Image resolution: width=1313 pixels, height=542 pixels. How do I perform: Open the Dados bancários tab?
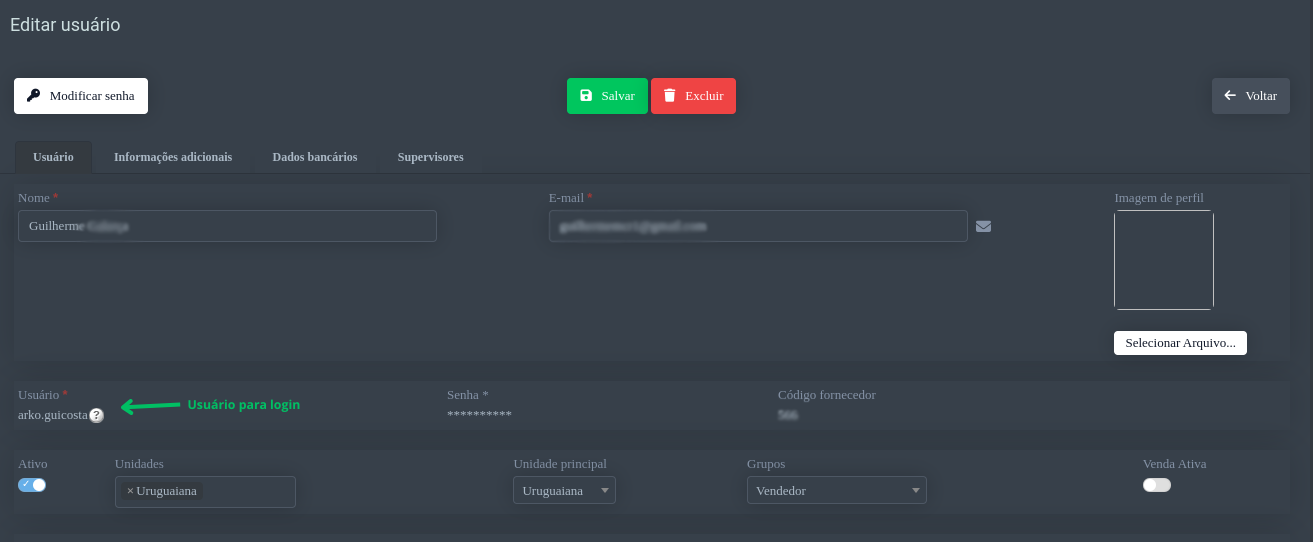tap(314, 157)
